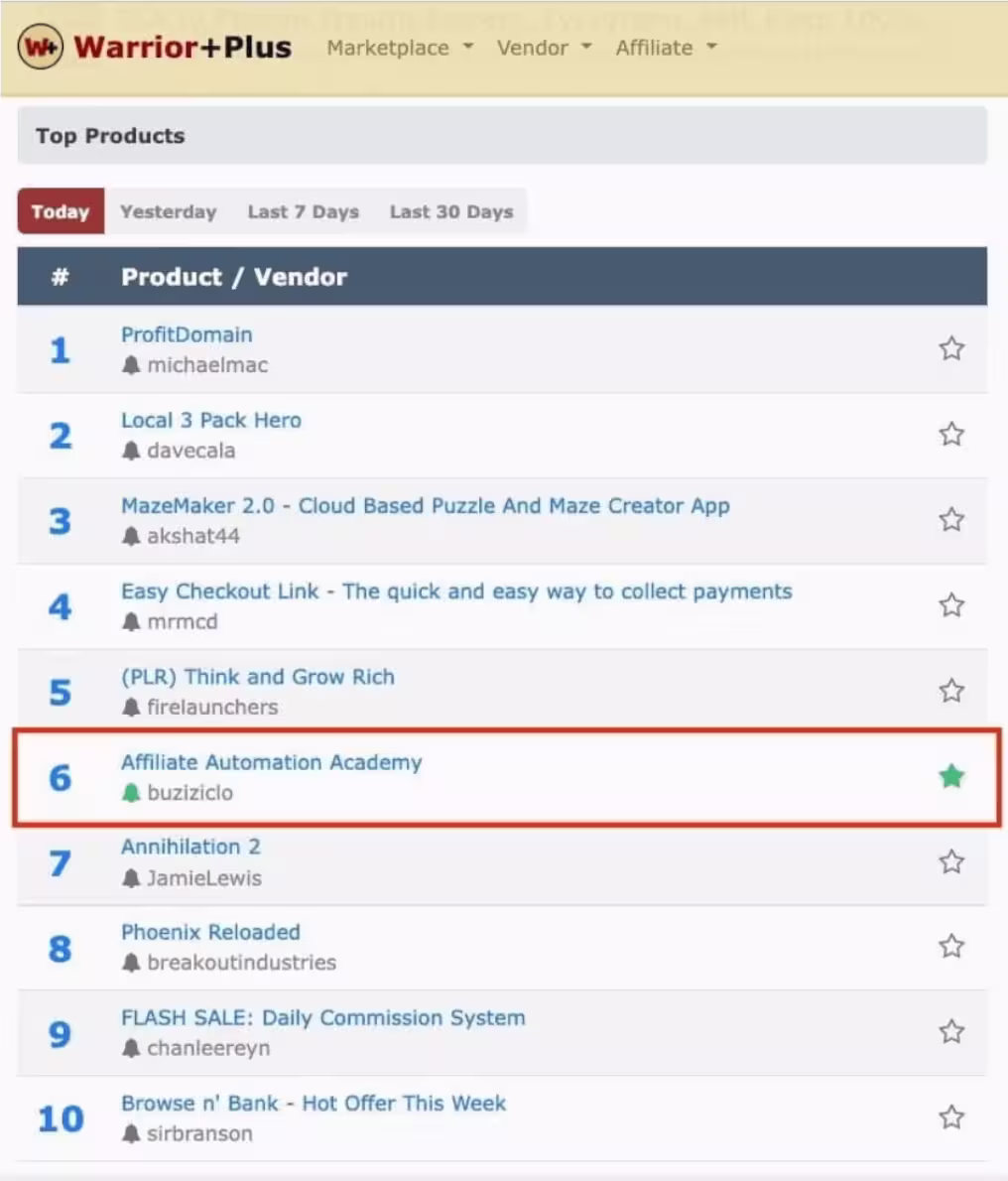
Task: Click the Warrior+Plus logo icon
Action: (40, 47)
